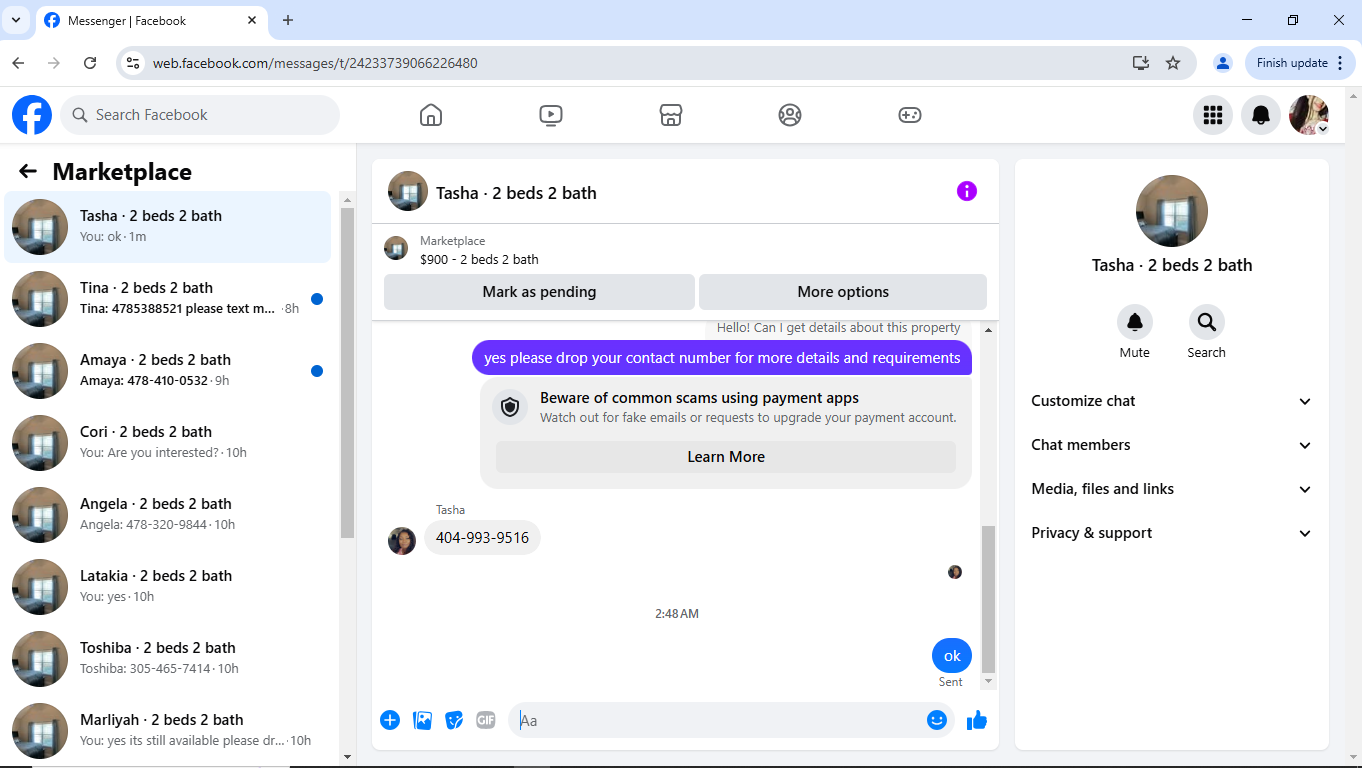
Task: Open the Gaming controller icon
Action: [909, 115]
